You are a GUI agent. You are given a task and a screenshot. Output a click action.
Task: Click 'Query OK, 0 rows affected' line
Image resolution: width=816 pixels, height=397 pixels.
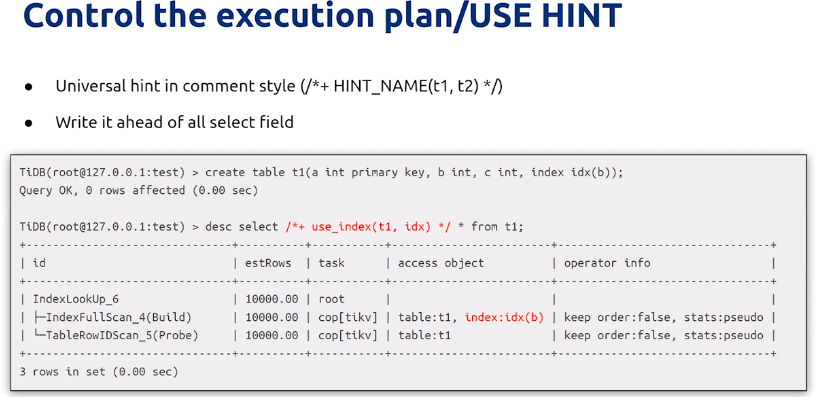138,190
